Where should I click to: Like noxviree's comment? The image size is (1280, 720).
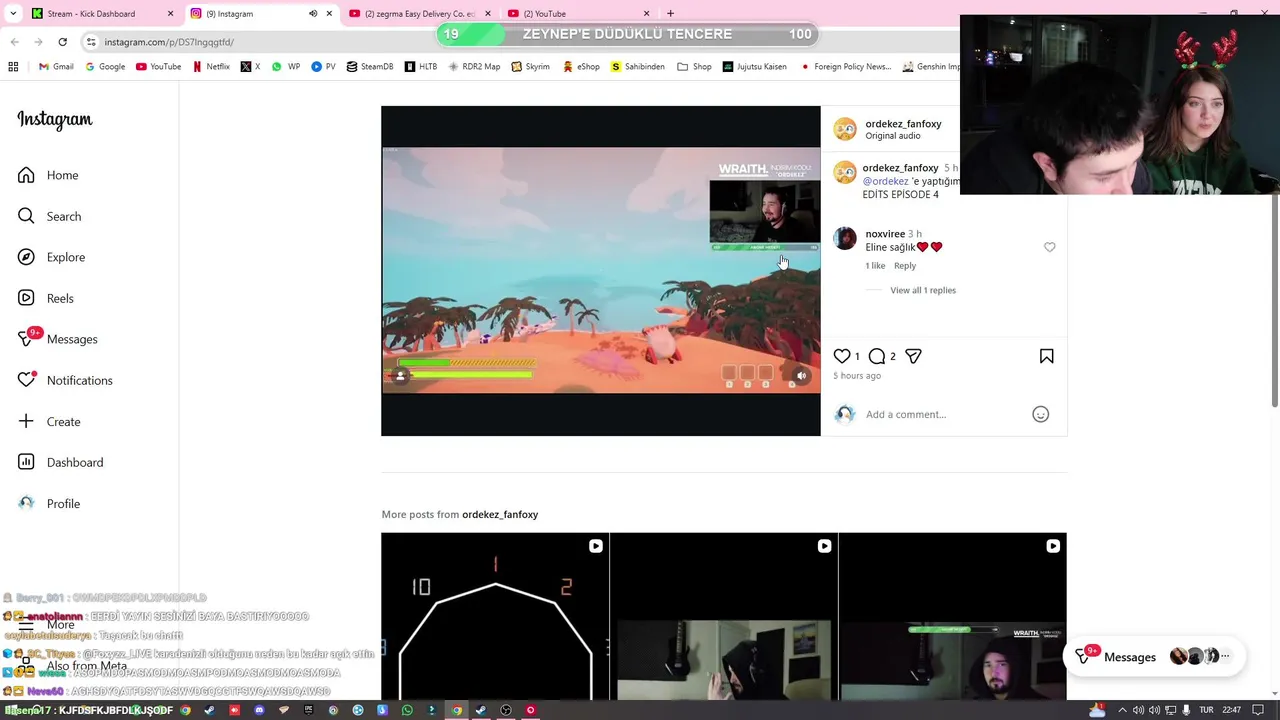tap(1049, 247)
